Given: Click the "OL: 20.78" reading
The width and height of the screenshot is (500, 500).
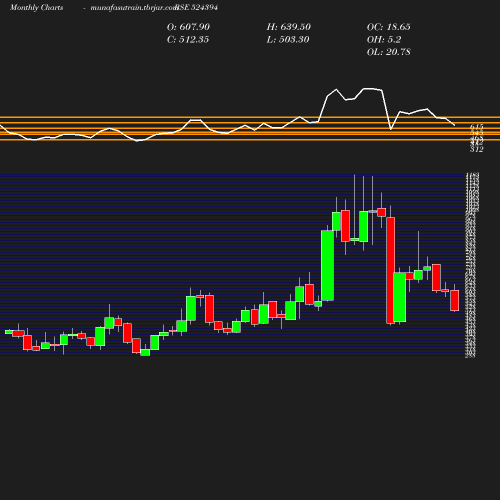Looking at the screenshot, I should [x=389, y=52].
